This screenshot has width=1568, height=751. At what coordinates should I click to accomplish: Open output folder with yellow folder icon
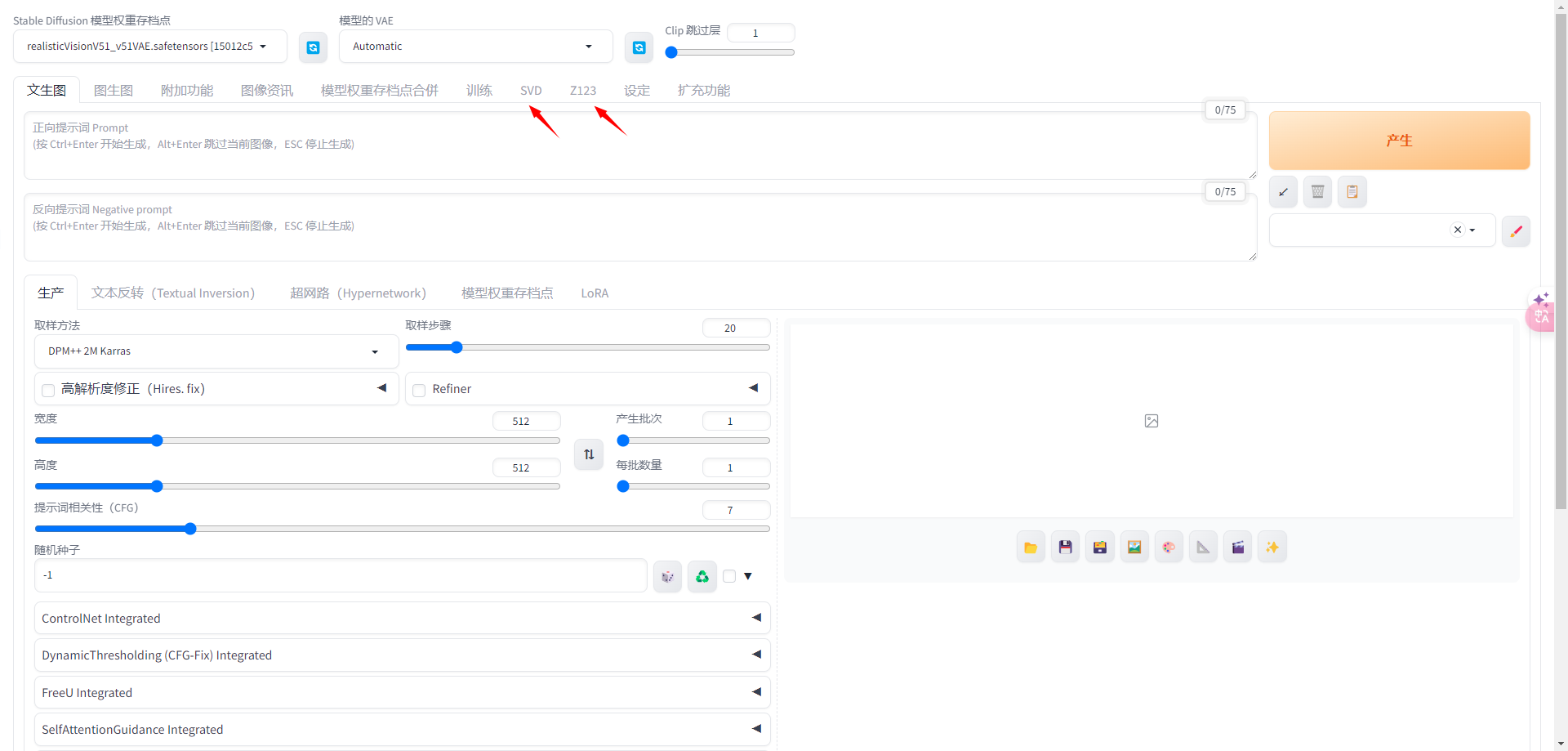1031,548
